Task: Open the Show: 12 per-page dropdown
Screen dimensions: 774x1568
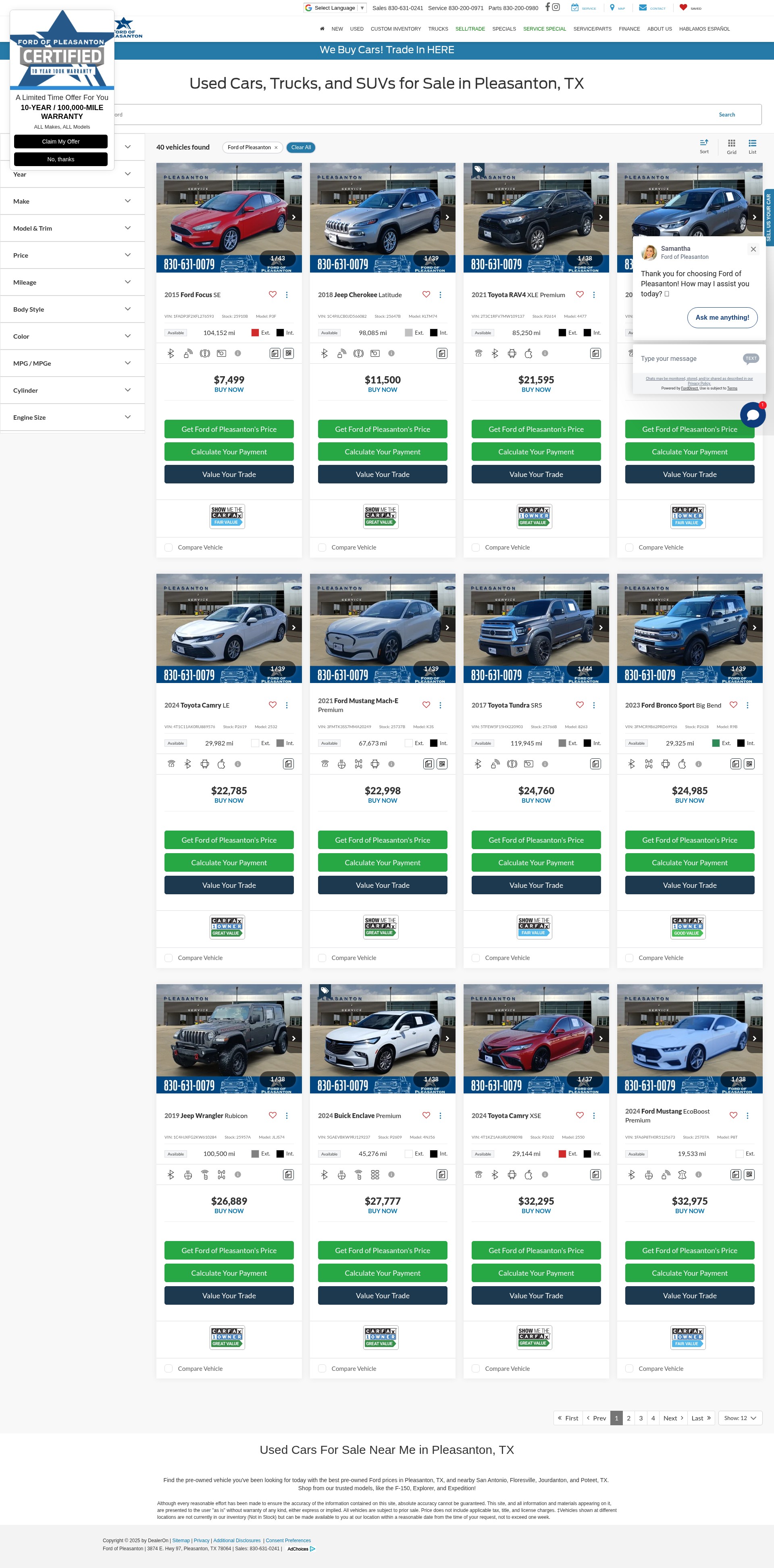Action: pyautogui.click(x=740, y=1418)
